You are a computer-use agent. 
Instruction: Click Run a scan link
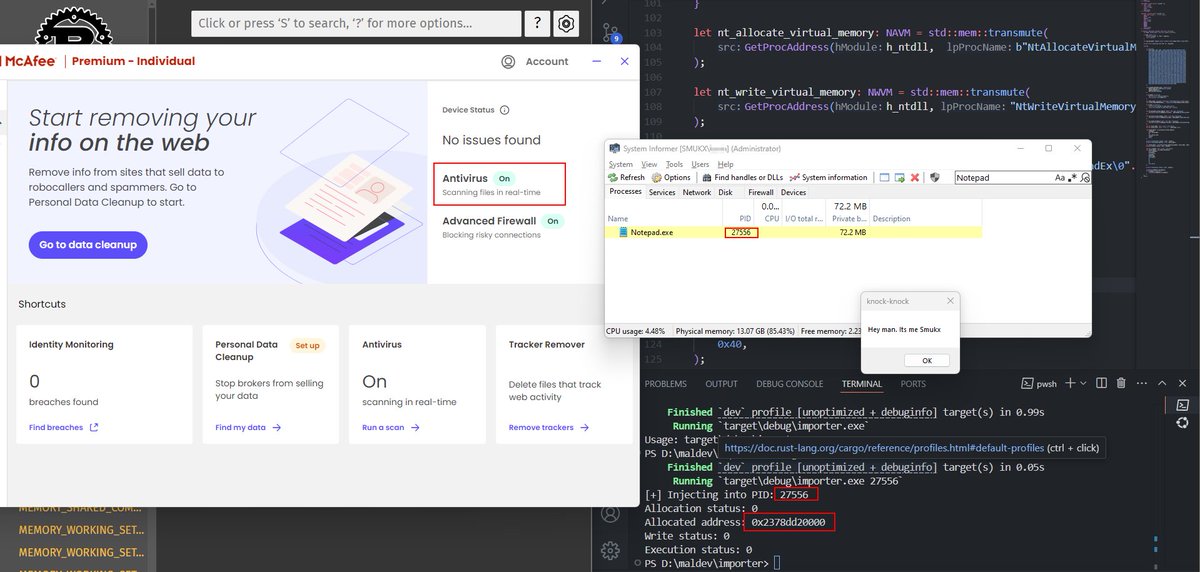pos(390,427)
